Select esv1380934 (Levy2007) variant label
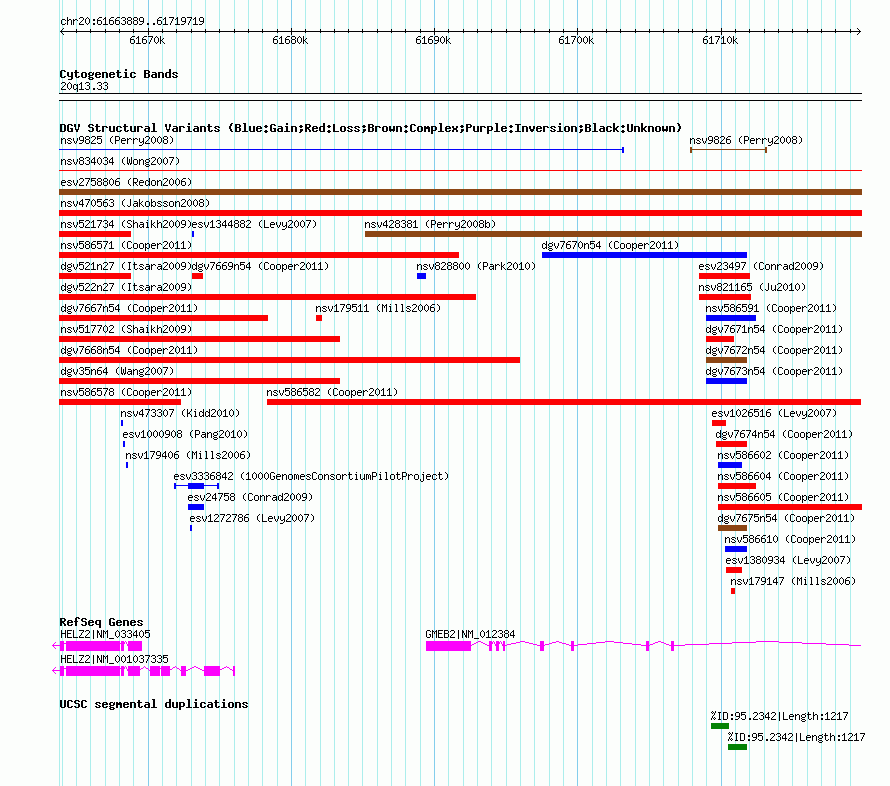 [x=788, y=560]
